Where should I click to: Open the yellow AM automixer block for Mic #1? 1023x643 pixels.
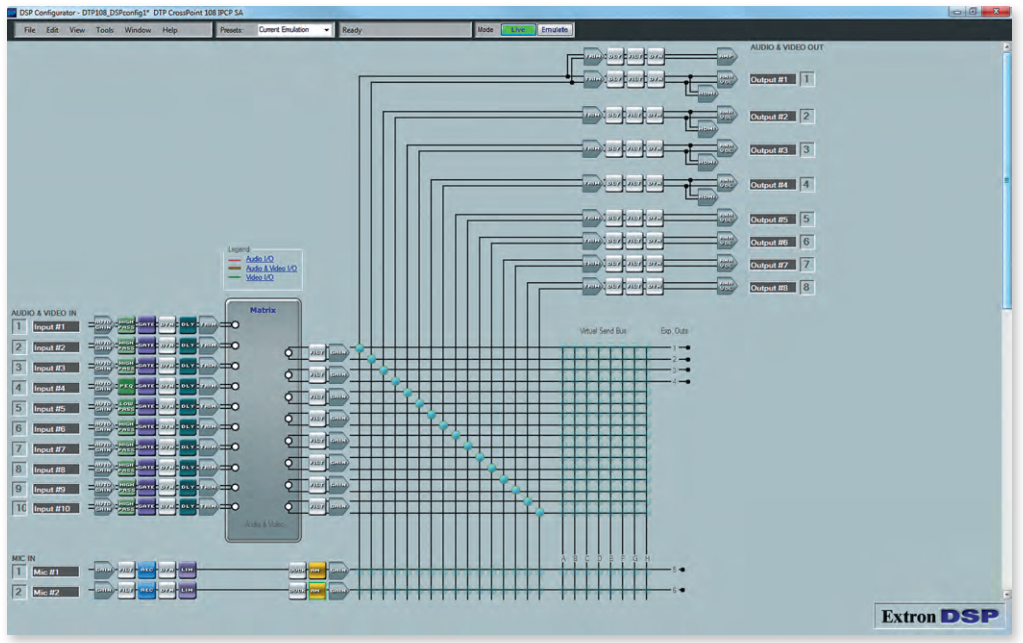point(318,571)
